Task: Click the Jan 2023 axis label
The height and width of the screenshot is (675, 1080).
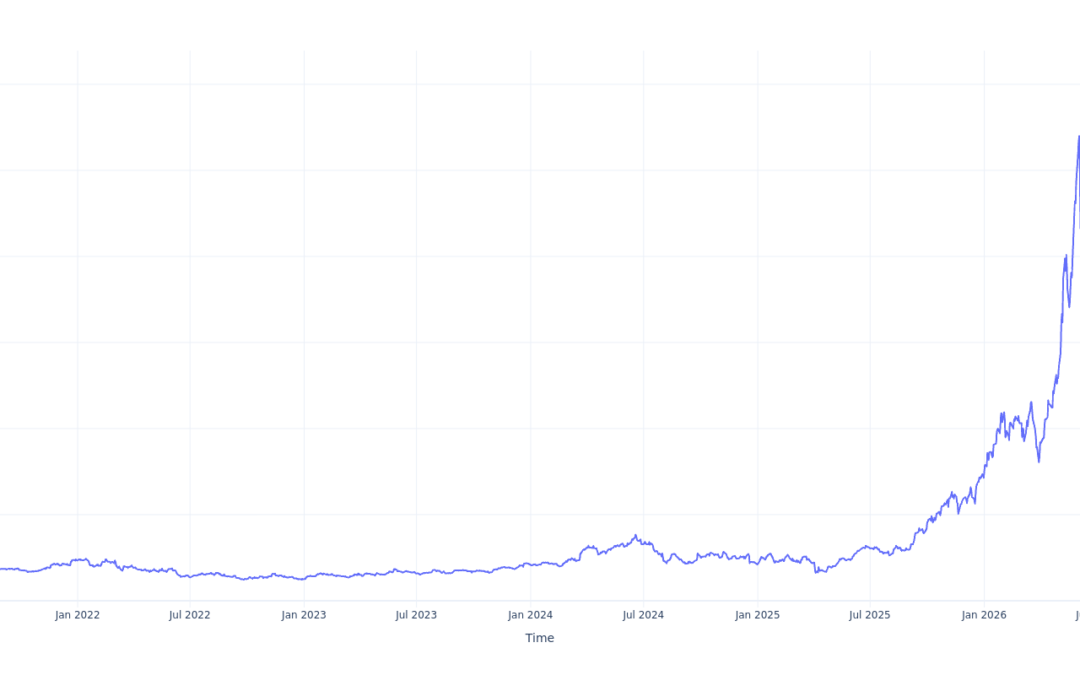Action: coord(304,615)
